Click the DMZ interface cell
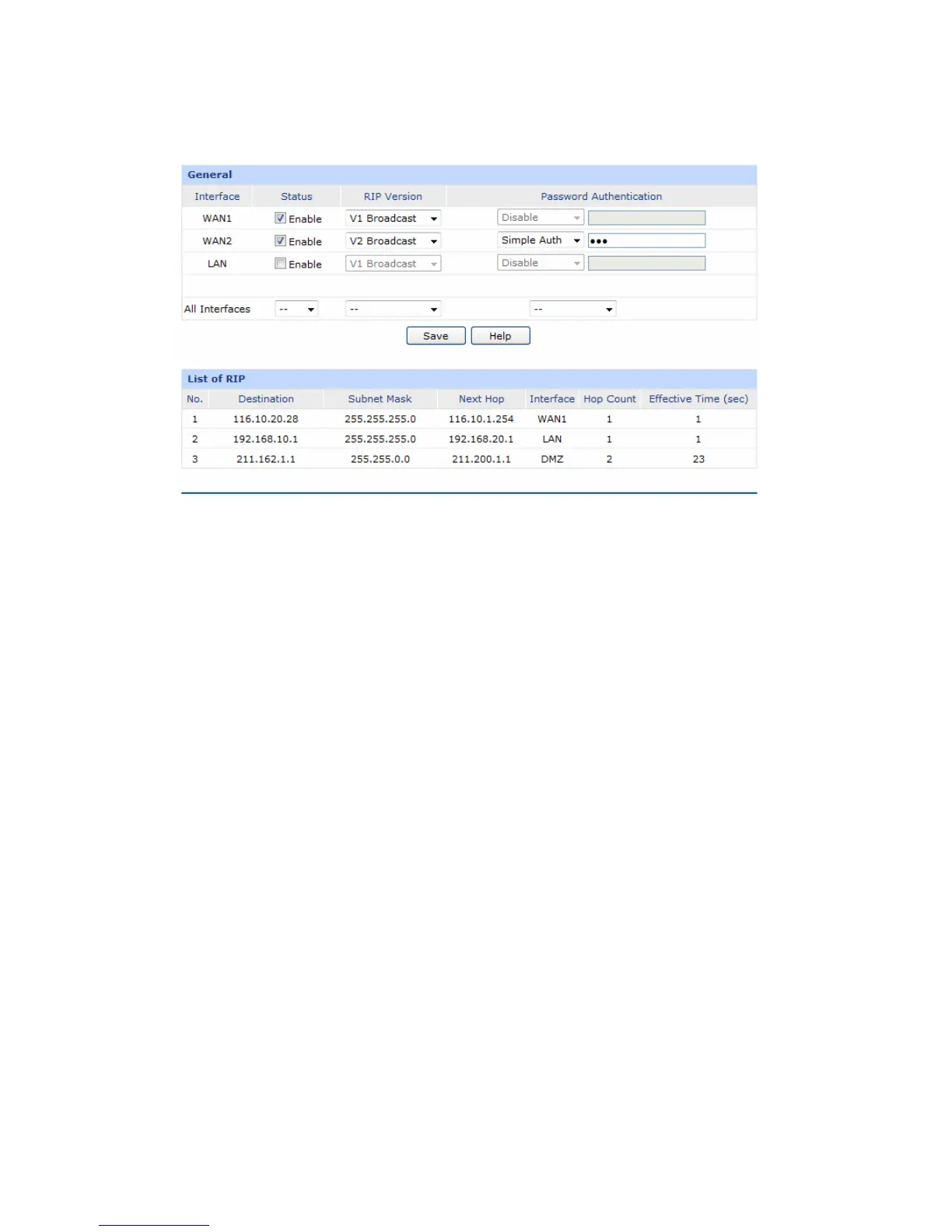952x1232 pixels. pos(552,460)
